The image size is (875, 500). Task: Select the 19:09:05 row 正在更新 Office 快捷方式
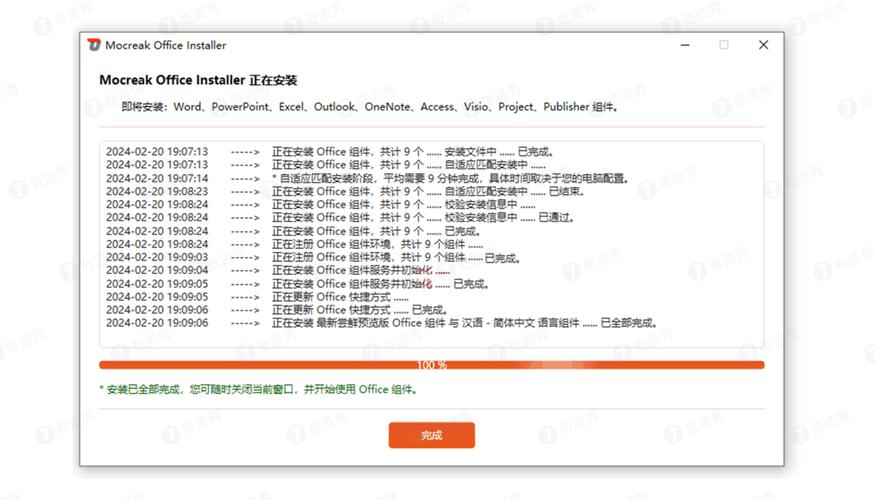(x=257, y=297)
